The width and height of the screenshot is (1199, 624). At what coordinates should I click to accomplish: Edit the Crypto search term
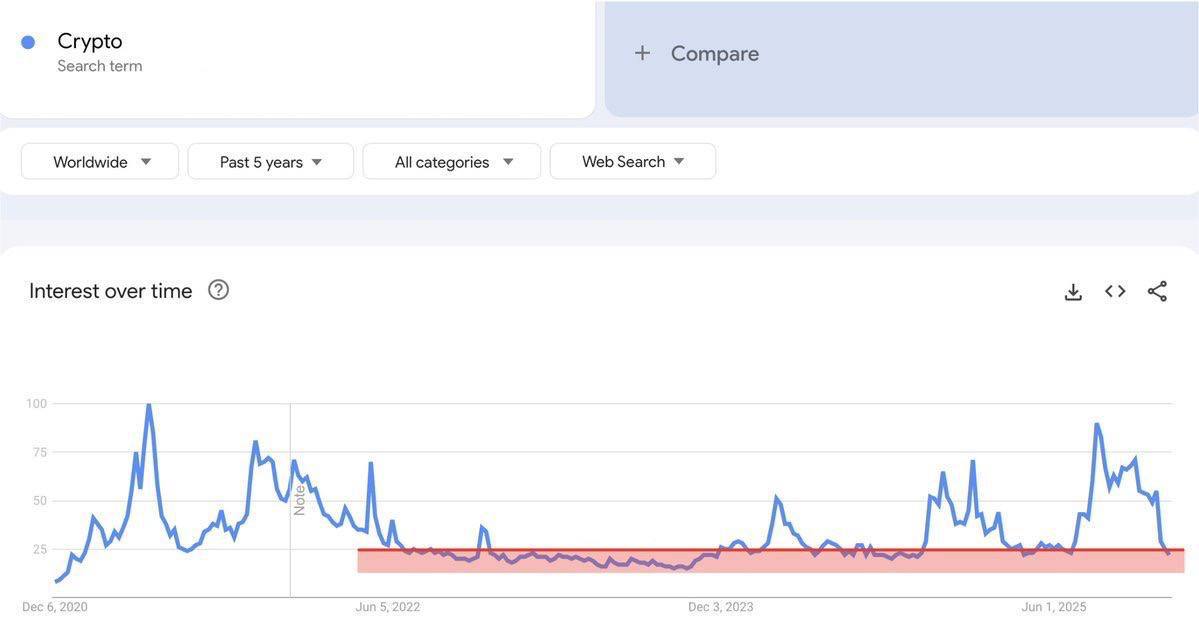tap(90, 42)
